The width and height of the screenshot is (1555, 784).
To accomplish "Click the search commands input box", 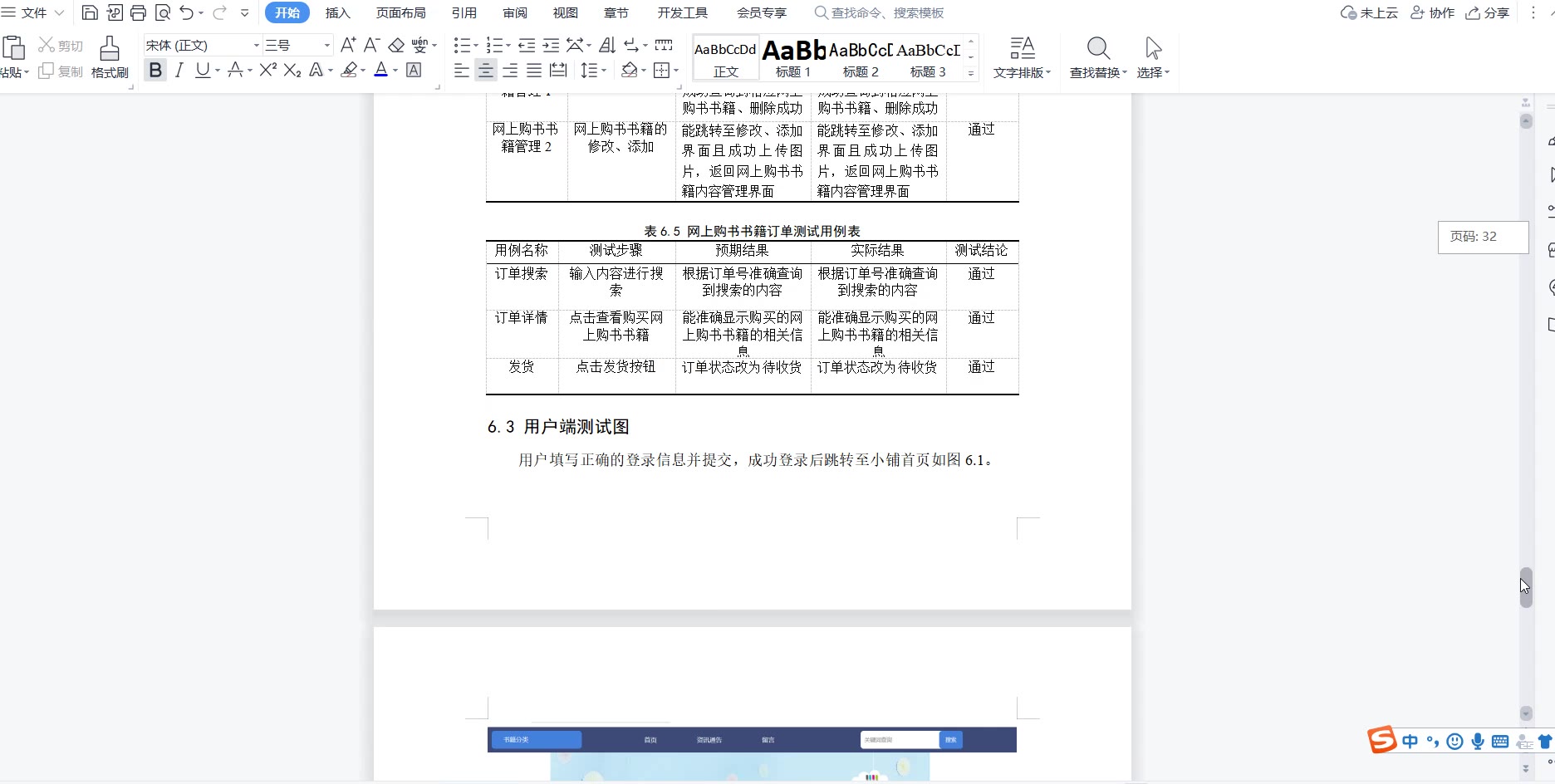I will (886, 12).
